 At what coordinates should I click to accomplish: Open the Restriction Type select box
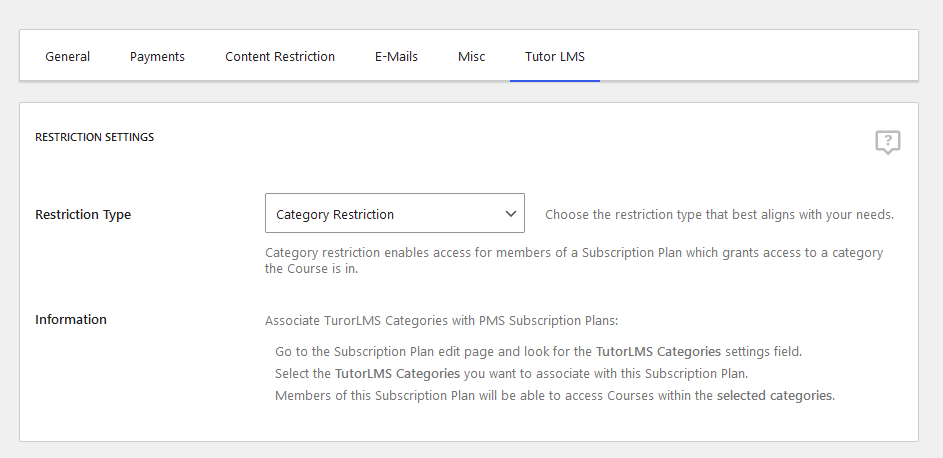[x=395, y=213]
